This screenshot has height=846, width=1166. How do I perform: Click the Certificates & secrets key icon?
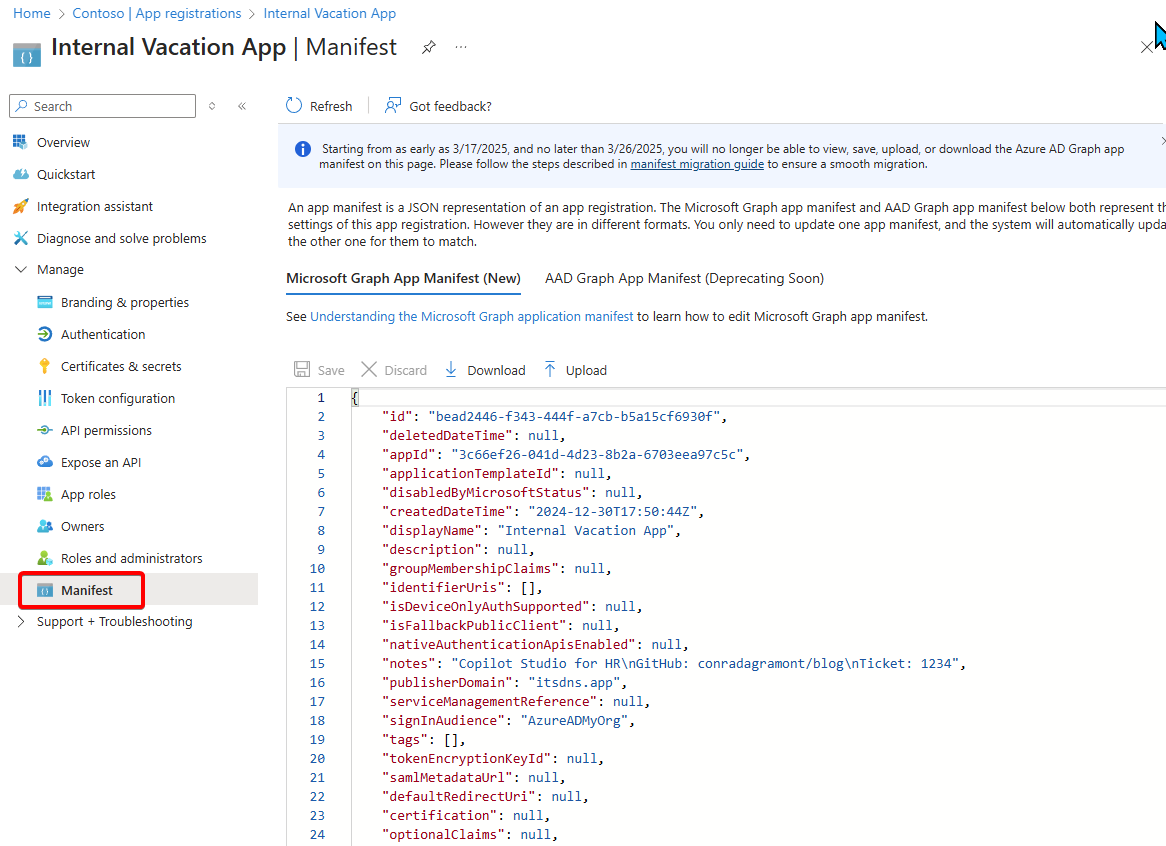[45, 366]
